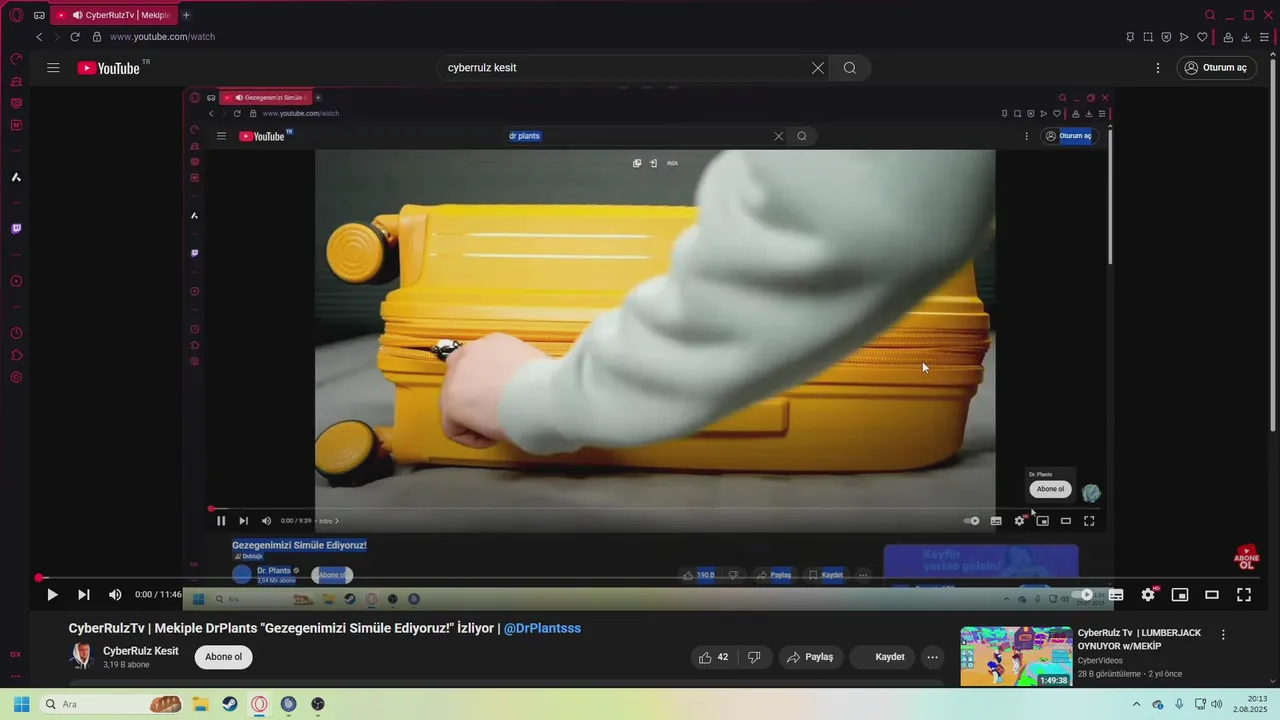This screenshot has width=1280, height=720.
Task: Save video with the Kaydet button
Action: point(882,657)
